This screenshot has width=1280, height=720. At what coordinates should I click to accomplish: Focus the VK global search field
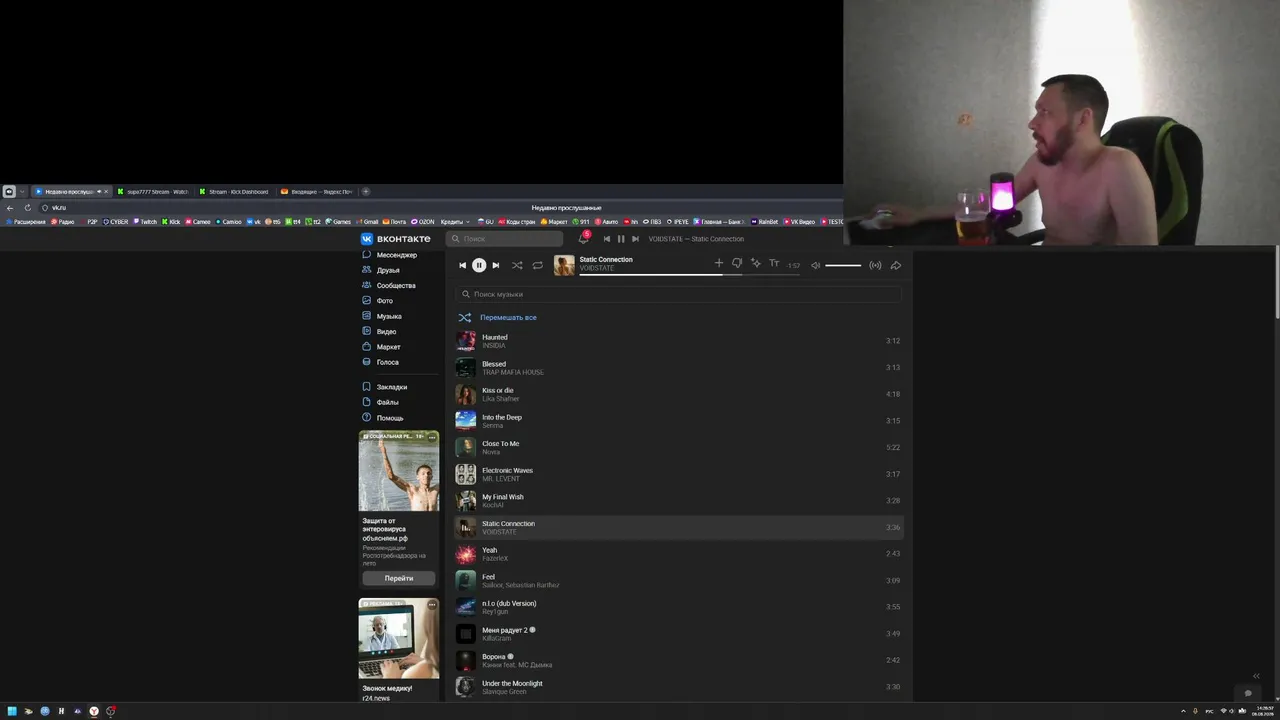point(505,239)
